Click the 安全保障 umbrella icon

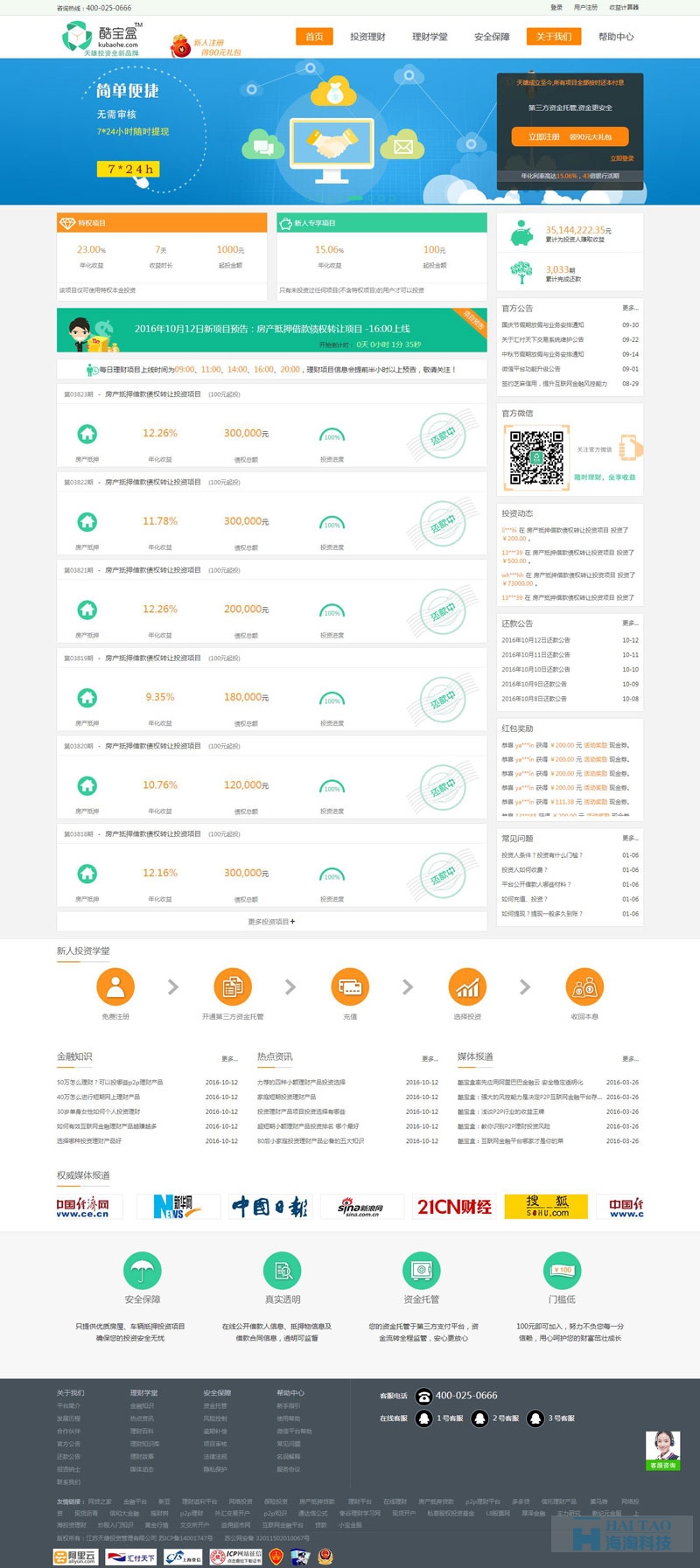point(142,1270)
